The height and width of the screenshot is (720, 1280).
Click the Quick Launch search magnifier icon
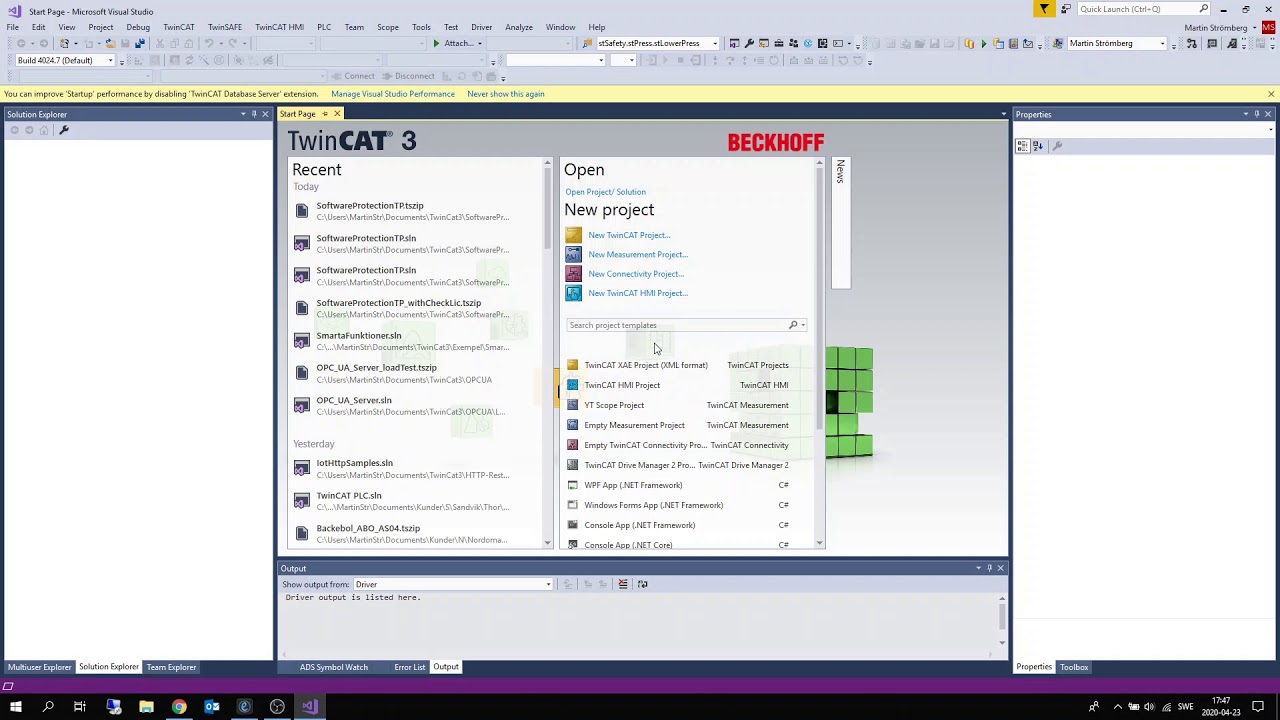point(1204,9)
